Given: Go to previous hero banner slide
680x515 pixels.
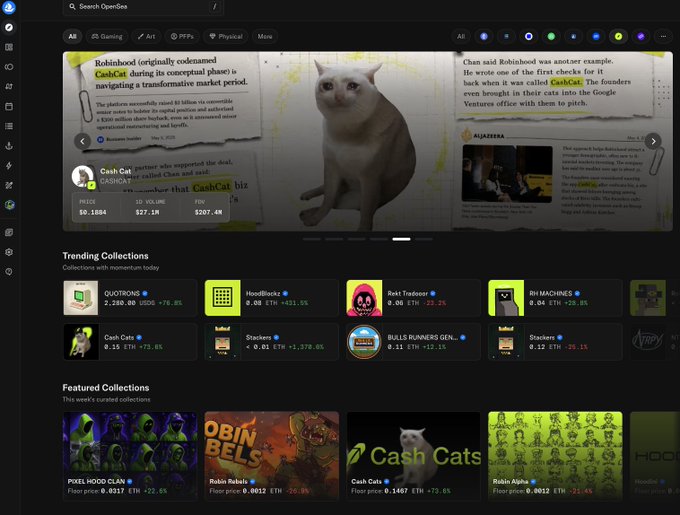Looking at the screenshot, I should click(82, 141).
